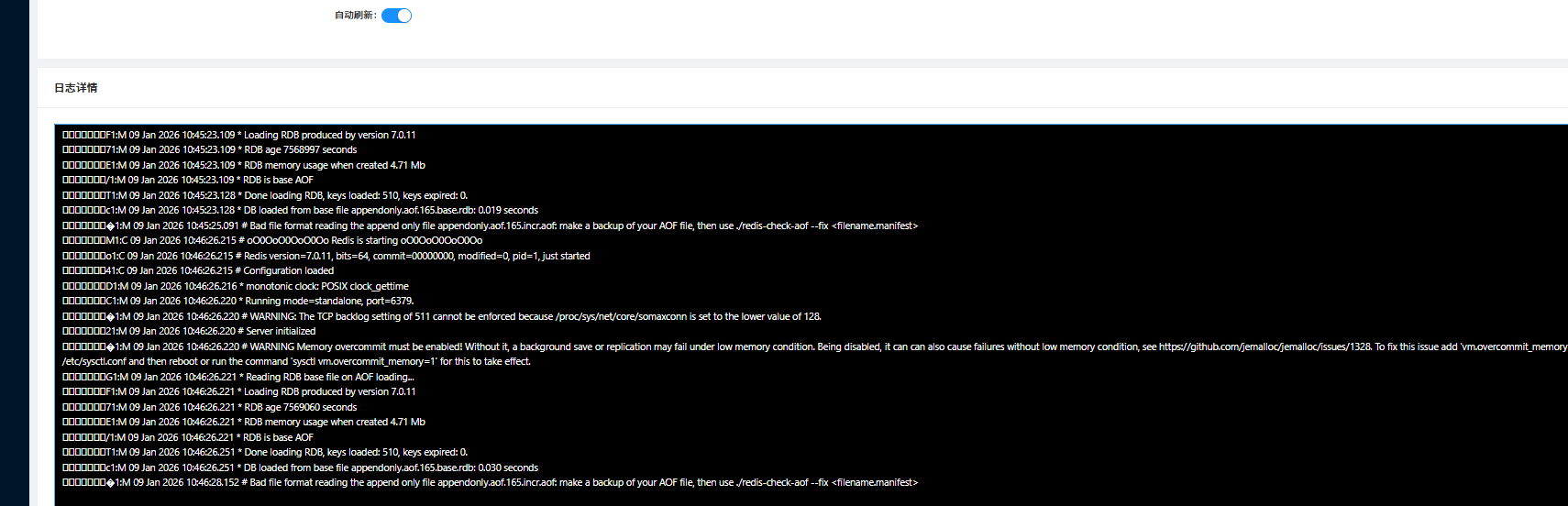The width and height of the screenshot is (1568, 506).
Task: Click the '/etc/sysctl.conf and then reboot' line
Action: pos(296,361)
